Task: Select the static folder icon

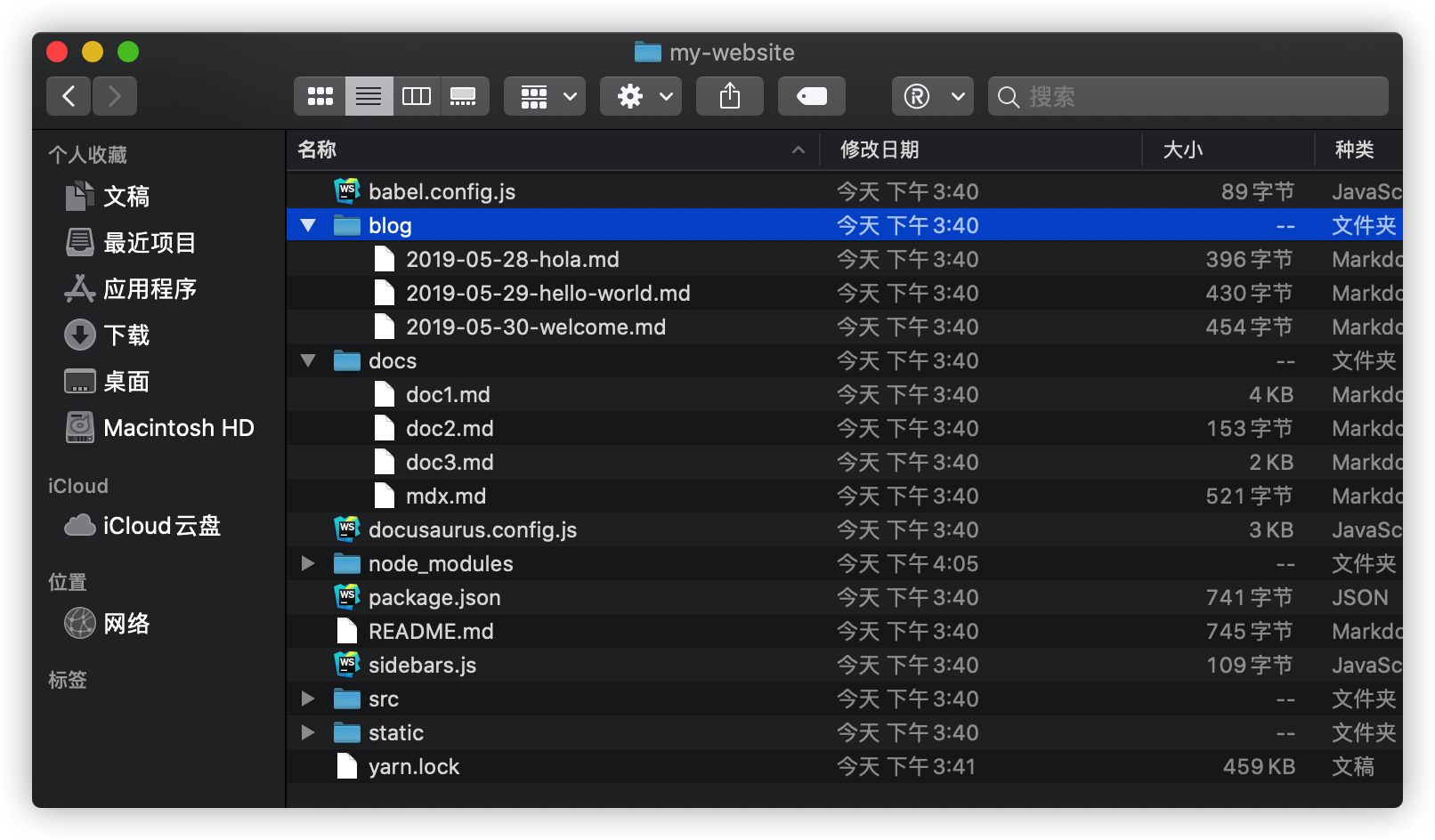Action: (x=346, y=732)
